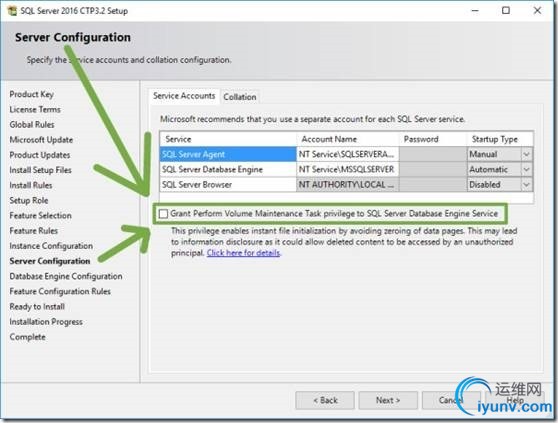Screen dimensions: 558x423
Task: Select Complete step in sidebar
Action: 27,337
